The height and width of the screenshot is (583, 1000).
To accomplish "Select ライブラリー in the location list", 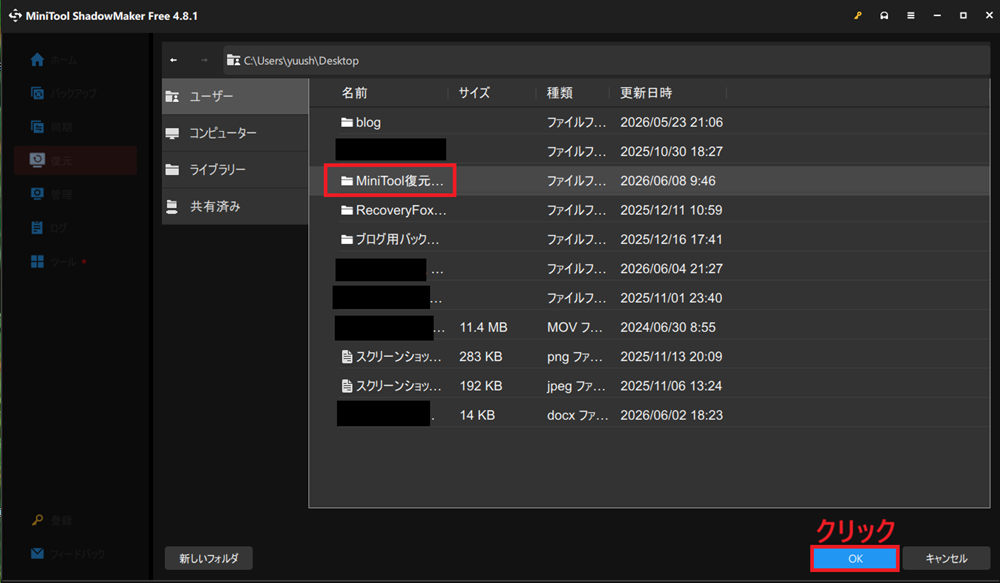I will pos(235,170).
